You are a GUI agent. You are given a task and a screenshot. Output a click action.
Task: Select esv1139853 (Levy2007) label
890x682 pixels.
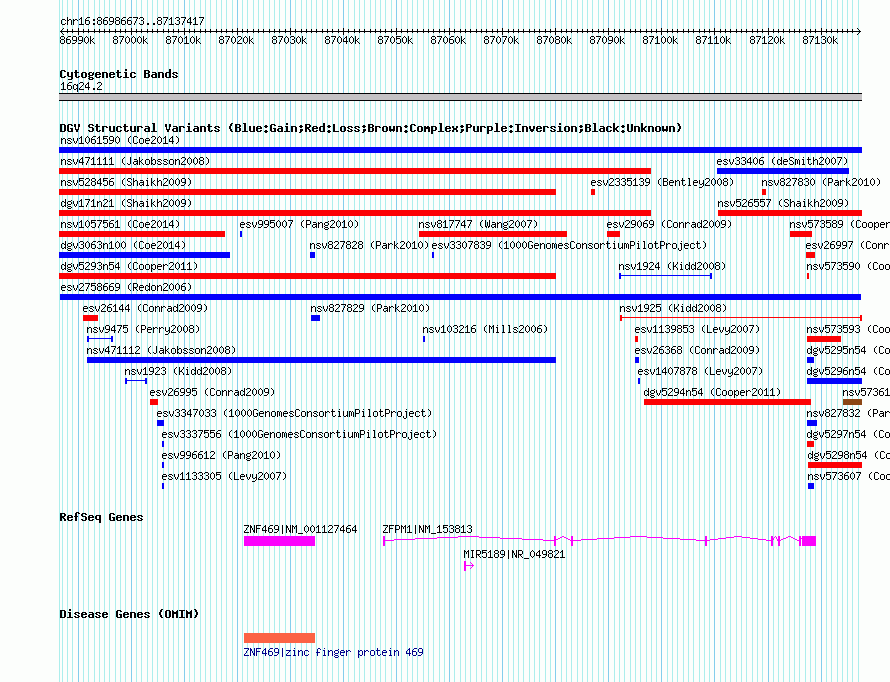point(697,329)
